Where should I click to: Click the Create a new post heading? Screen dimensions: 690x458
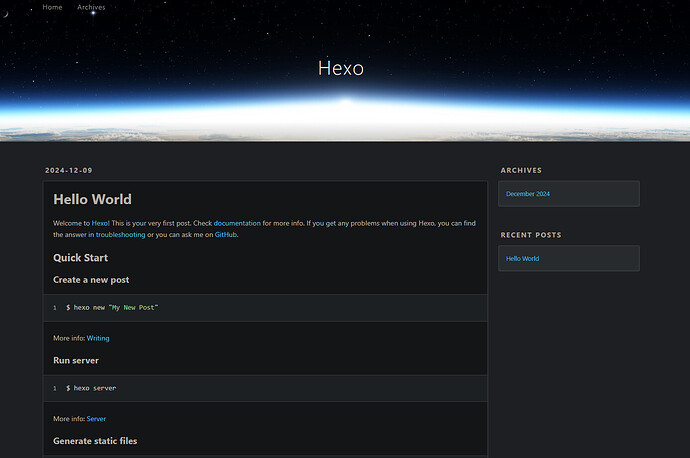[x=91, y=280]
